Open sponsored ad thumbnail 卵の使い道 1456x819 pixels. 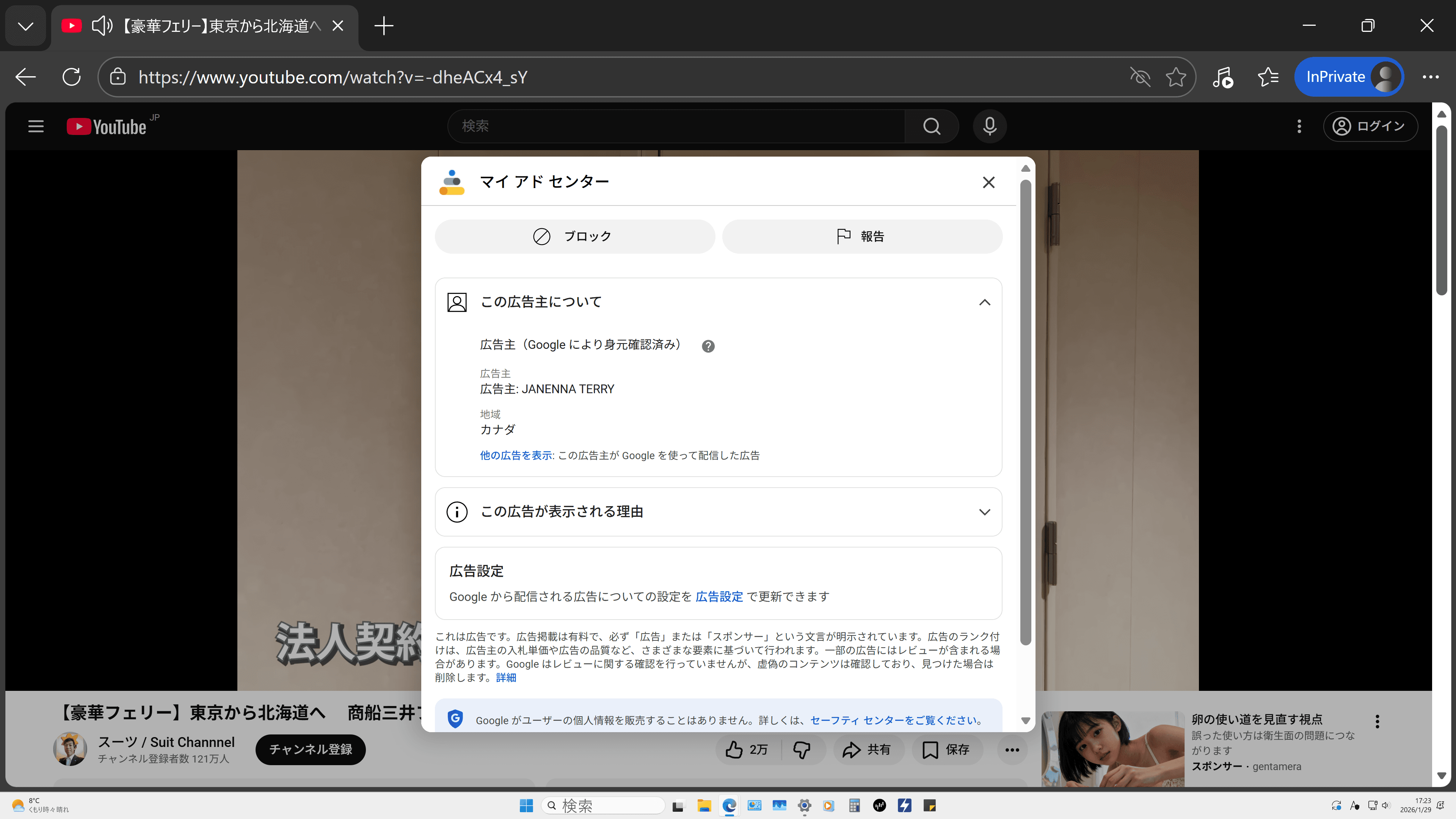(1112, 748)
